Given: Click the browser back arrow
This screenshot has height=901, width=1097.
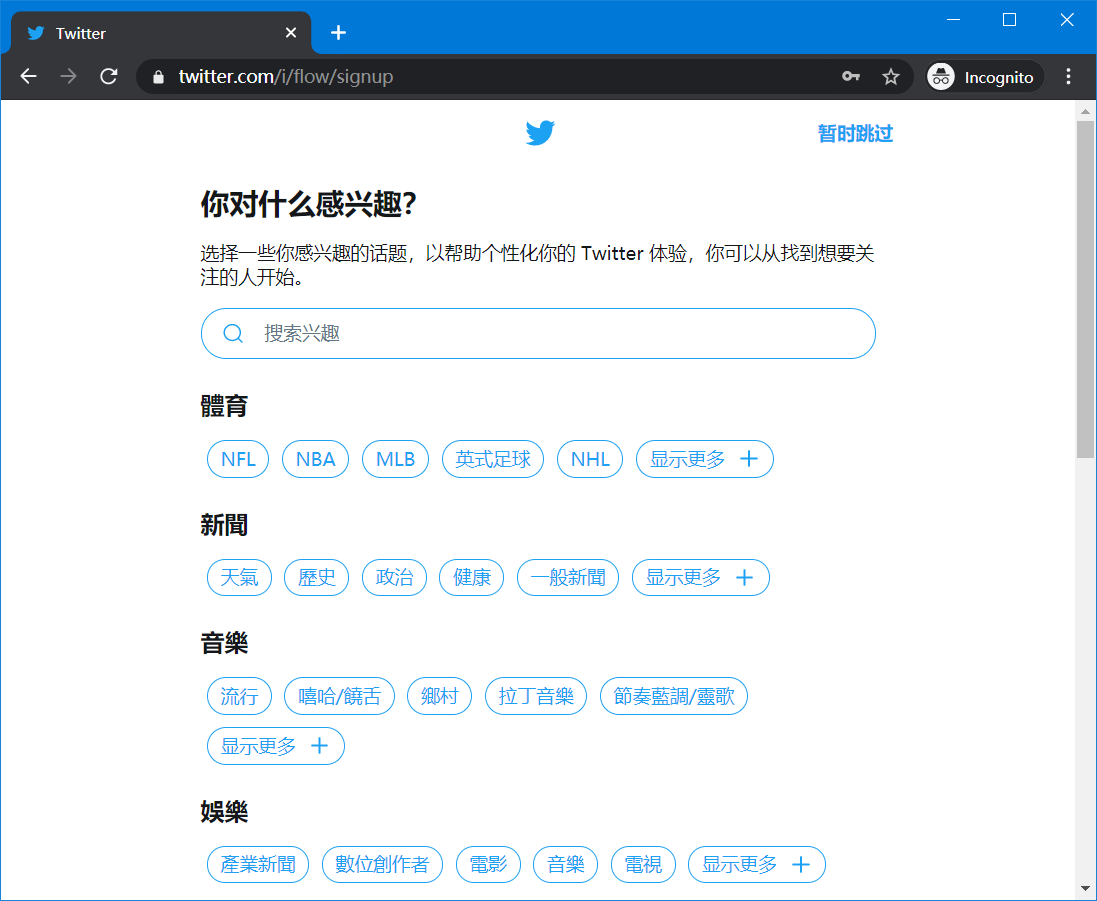Looking at the screenshot, I should [x=29, y=76].
